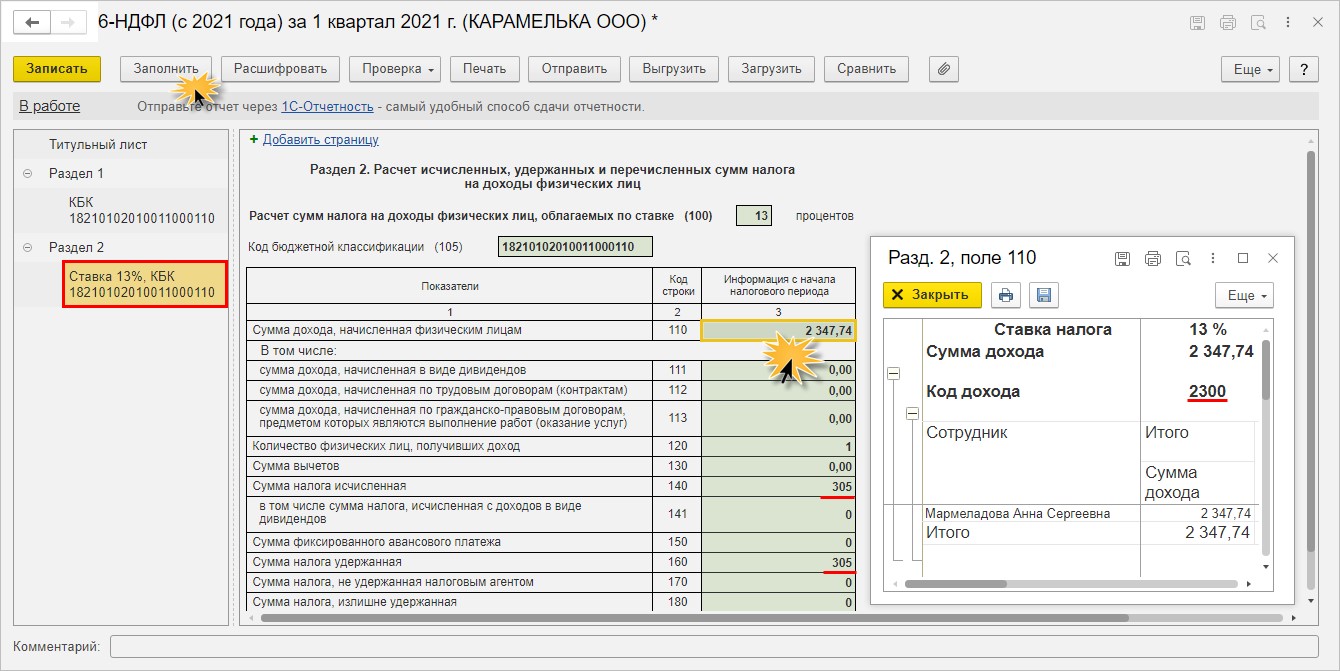Collapse the Раздел 2 tree node

click(x=27, y=247)
